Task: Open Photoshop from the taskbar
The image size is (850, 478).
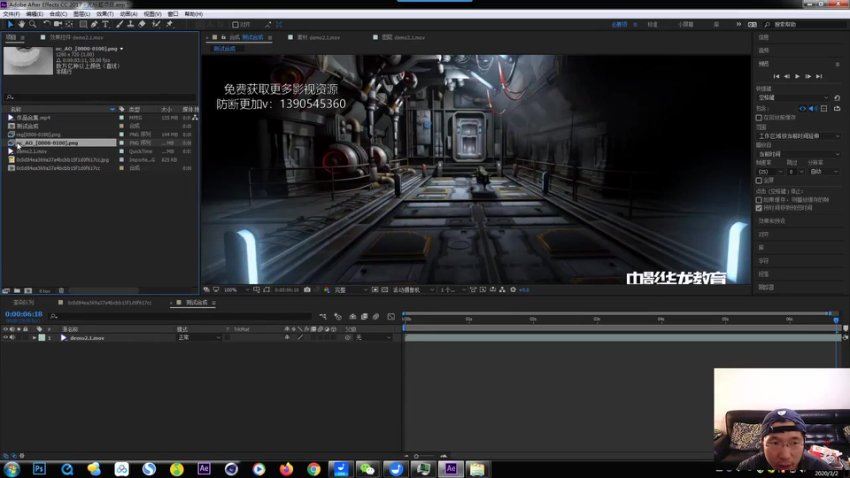Action: click(x=39, y=469)
